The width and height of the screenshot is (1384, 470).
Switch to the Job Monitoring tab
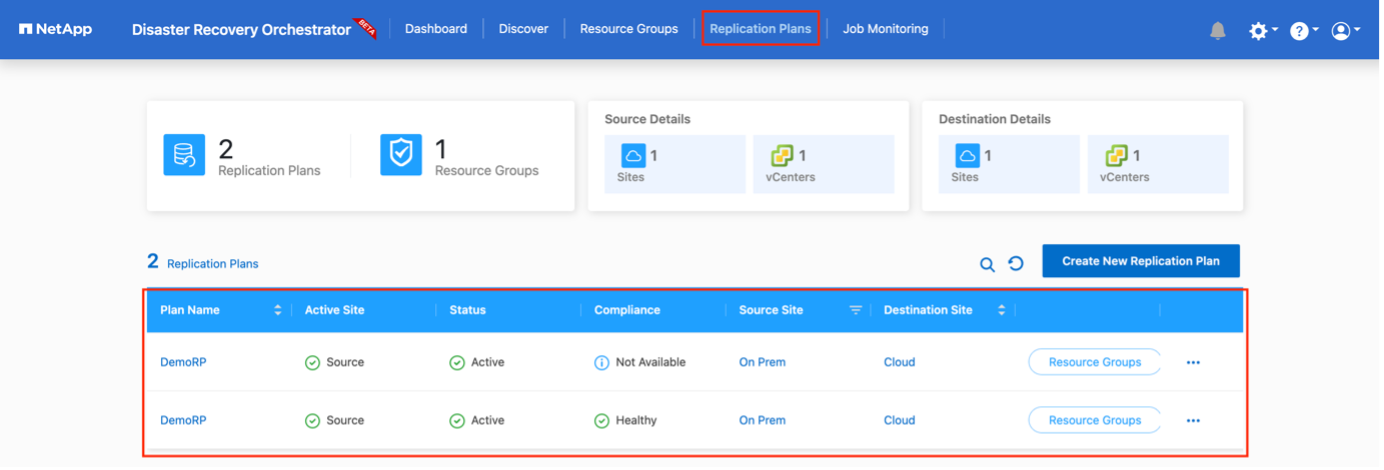coord(885,29)
